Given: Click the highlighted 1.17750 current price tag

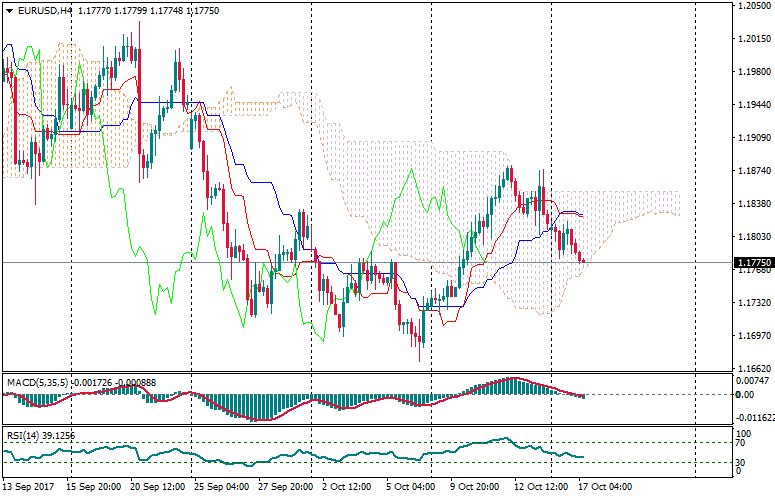Looking at the screenshot, I should (752, 262).
